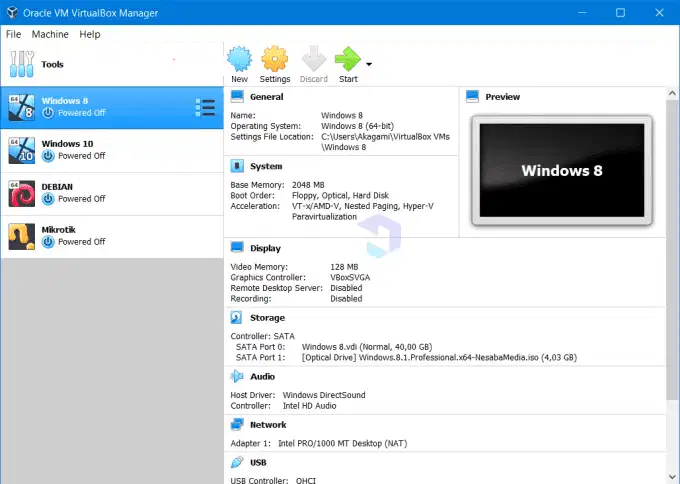Open the System section heading link
Image resolution: width=680 pixels, height=484 pixels.
(266, 166)
